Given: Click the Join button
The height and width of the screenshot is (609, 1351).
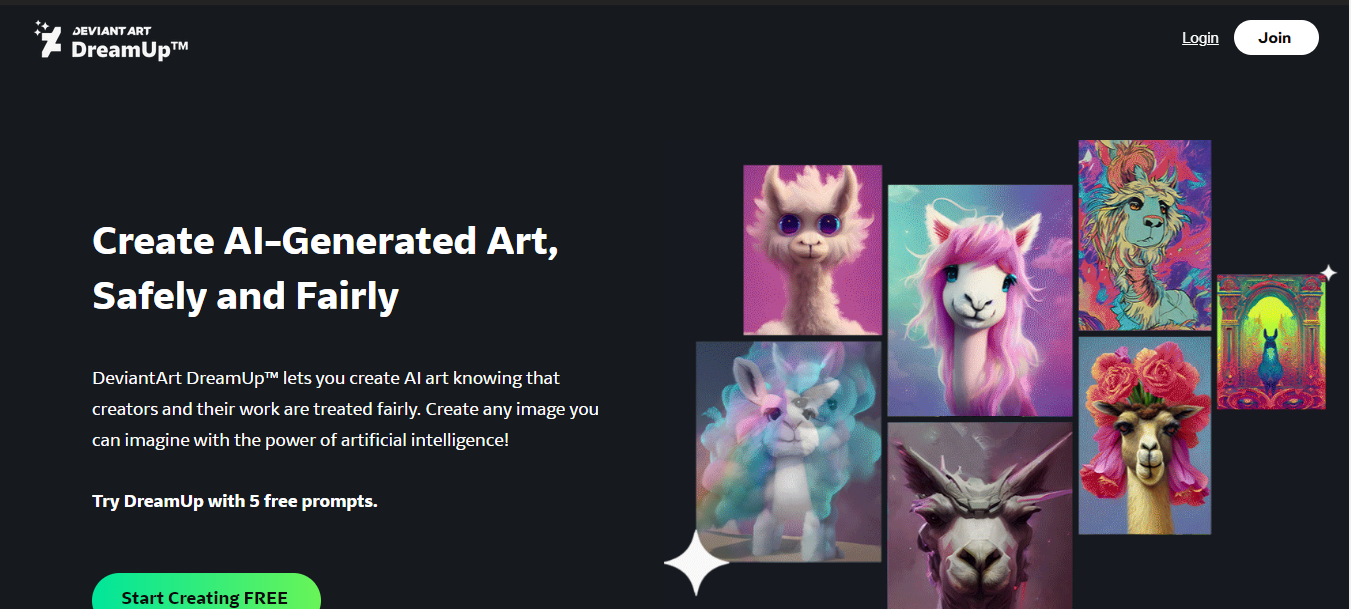Looking at the screenshot, I should click(1275, 38).
